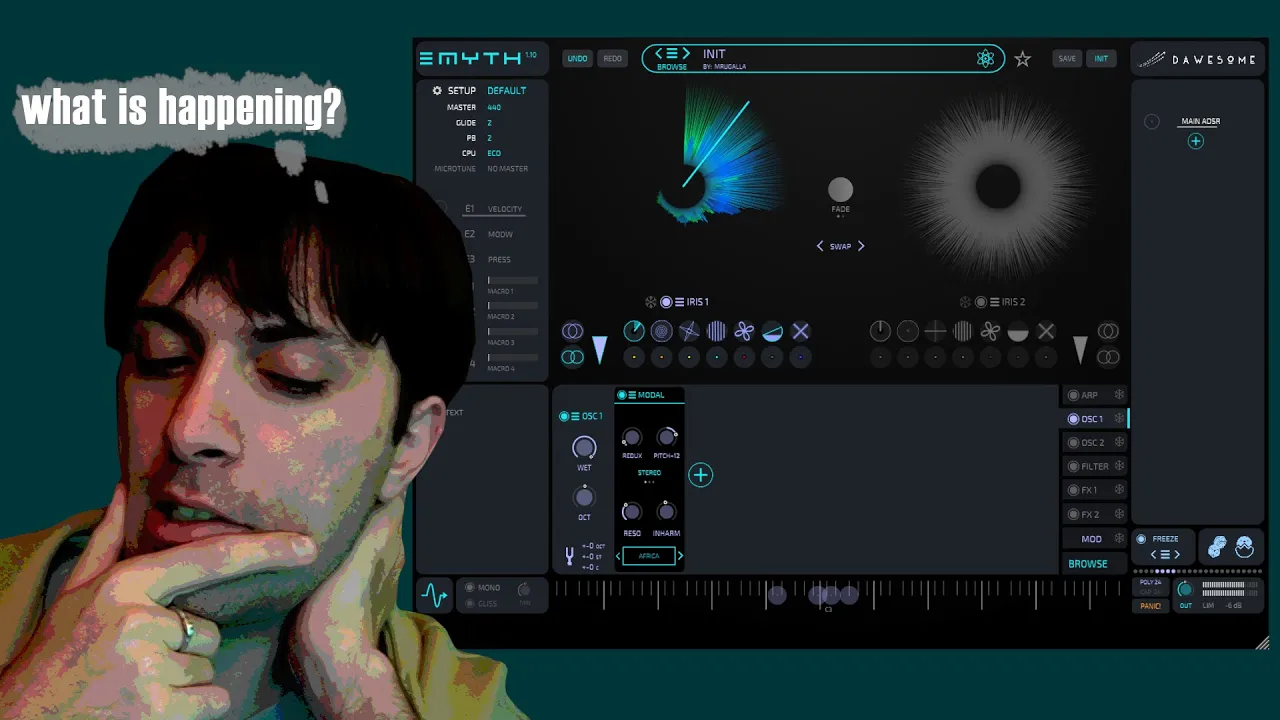Open the Myth main menu icon
Screen dimensions: 1280x720
pyautogui.click(x=426, y=59)
